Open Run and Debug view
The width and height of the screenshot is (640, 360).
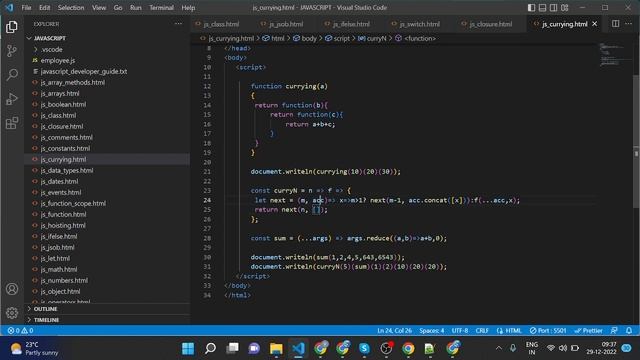12,99
